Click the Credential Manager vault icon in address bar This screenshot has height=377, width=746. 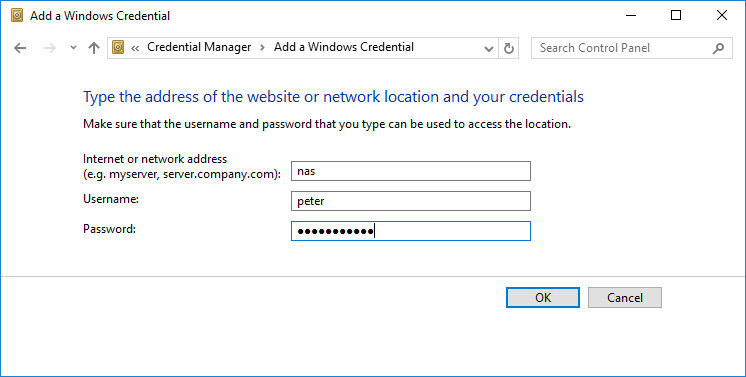(x=118, y=47)
